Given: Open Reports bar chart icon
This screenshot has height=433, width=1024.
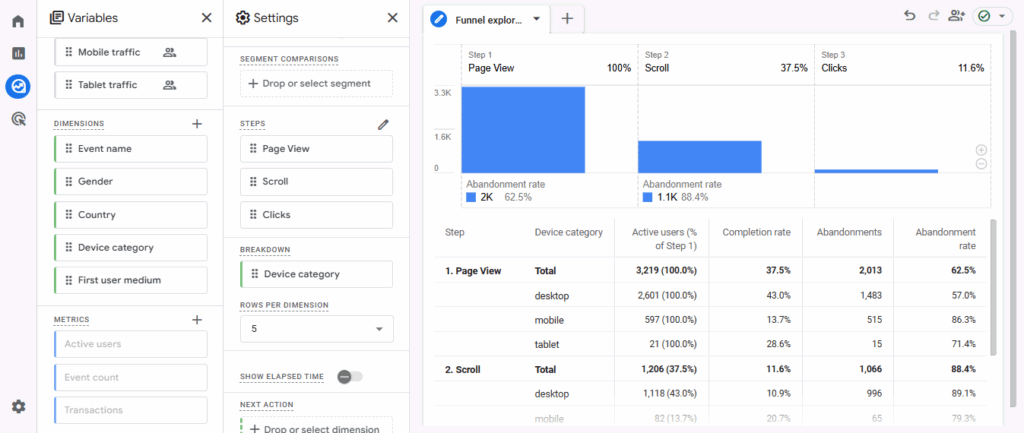Looking at the screenshot, I should tap(18, 53).
